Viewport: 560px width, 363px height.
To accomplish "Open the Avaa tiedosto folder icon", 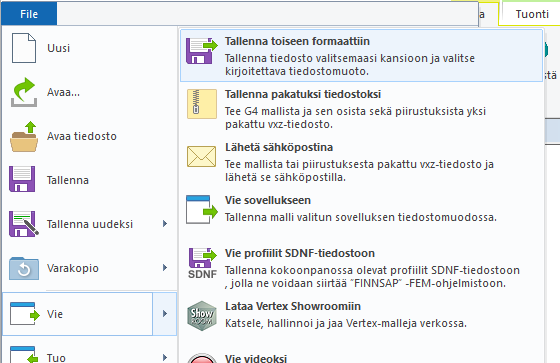I will [24, 136].
